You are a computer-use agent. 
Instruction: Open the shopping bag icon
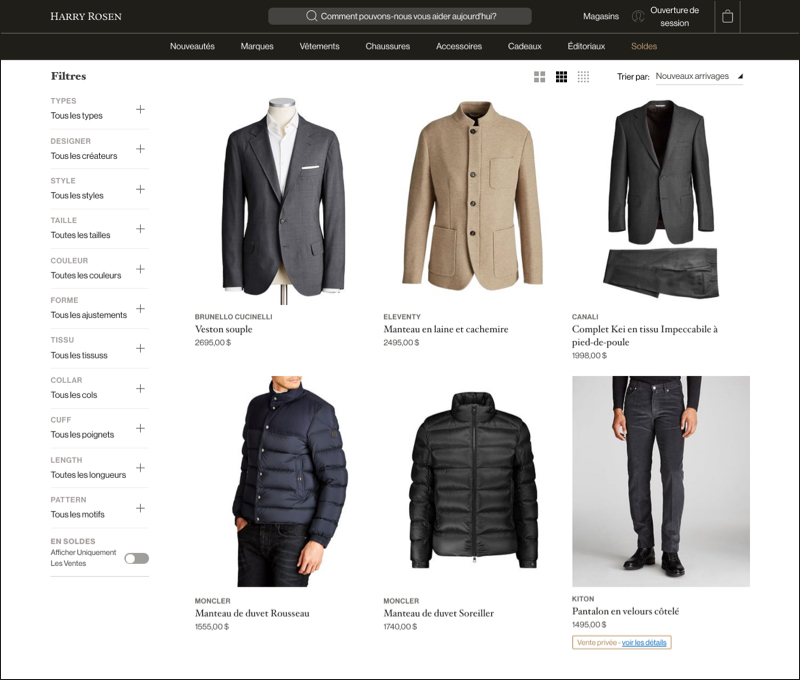(x=728, y=16)
